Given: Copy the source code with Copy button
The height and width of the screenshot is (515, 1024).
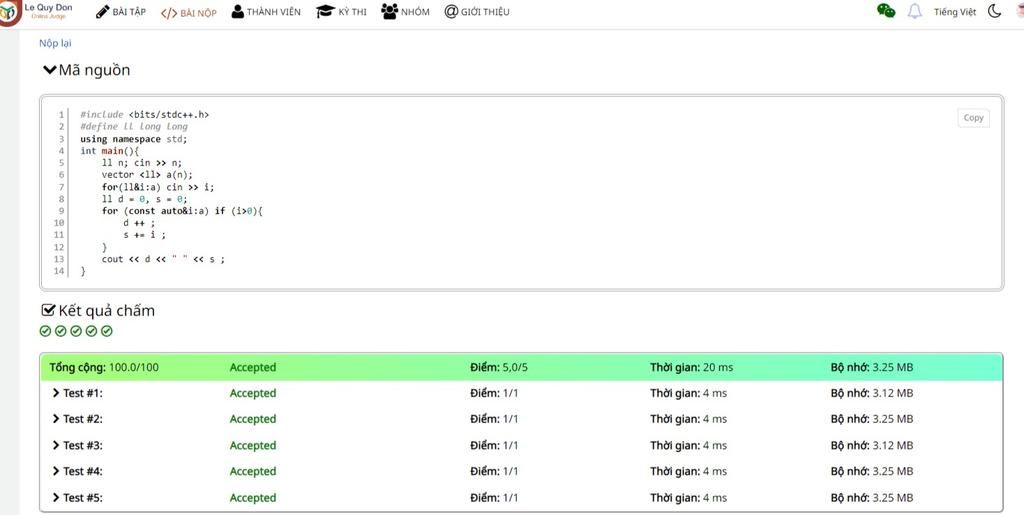Looking at the screenshot, I should click(973, 118).
